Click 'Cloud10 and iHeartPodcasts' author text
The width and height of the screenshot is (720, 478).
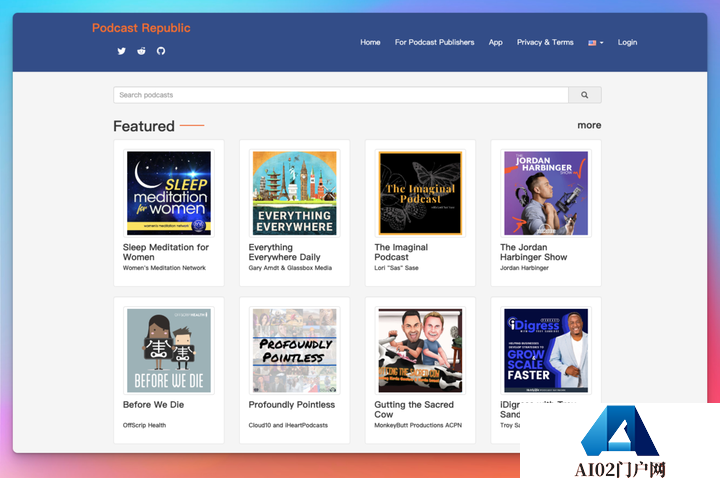288,425
